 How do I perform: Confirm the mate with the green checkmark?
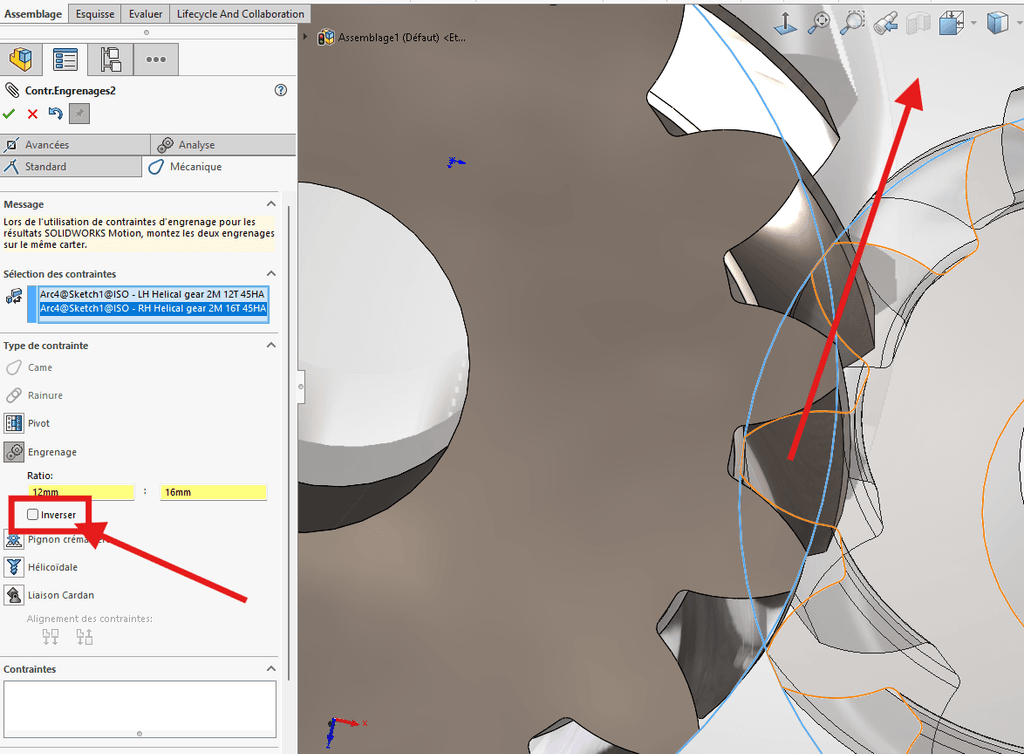(x=9, y=114)
